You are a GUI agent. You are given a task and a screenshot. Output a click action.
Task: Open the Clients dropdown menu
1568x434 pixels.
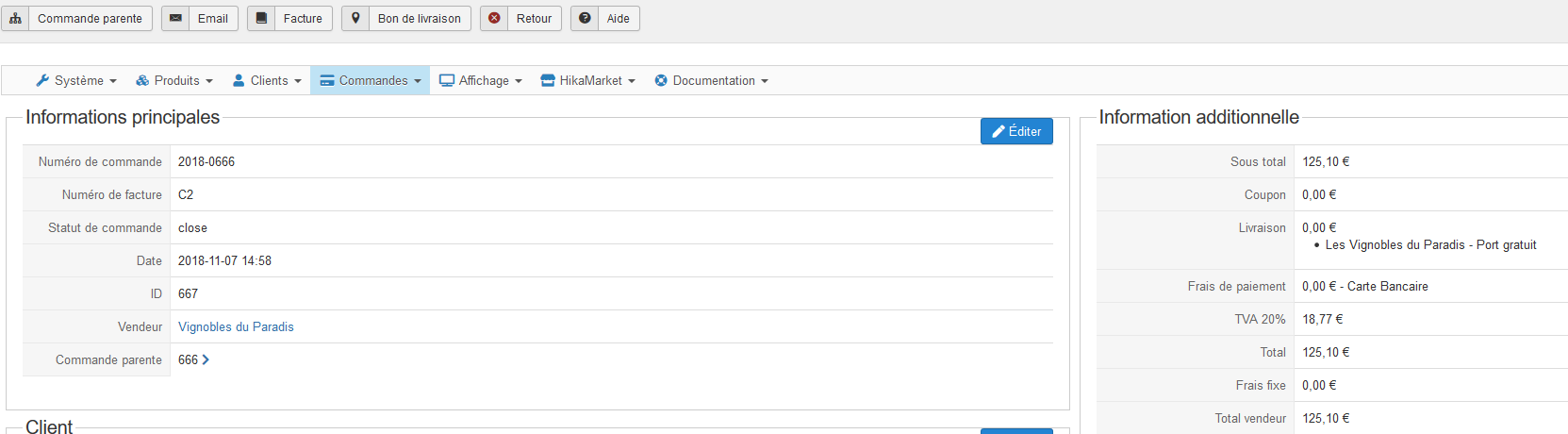268,81
